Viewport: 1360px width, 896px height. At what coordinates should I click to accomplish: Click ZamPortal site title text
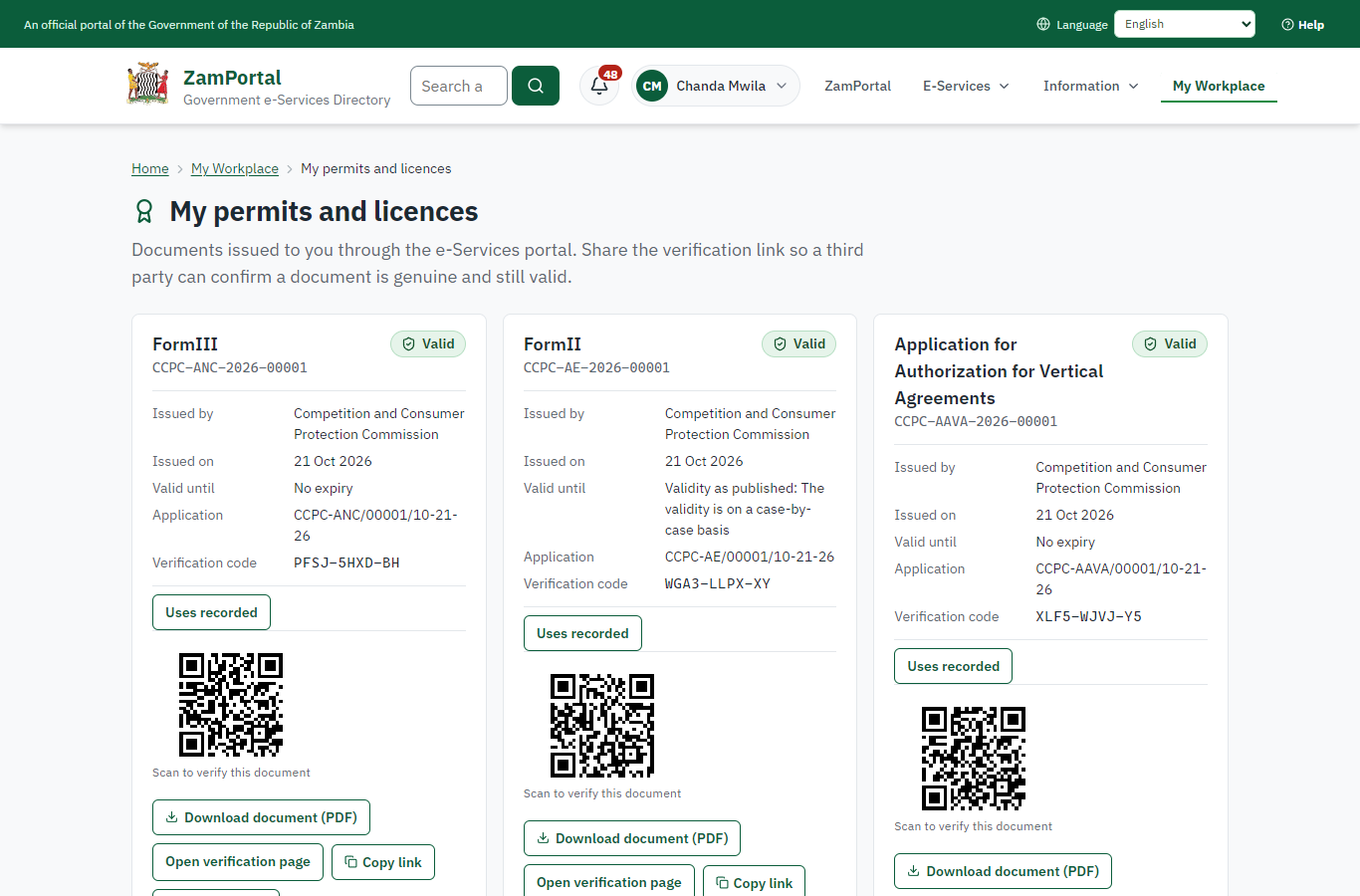[x=232, y=78]
